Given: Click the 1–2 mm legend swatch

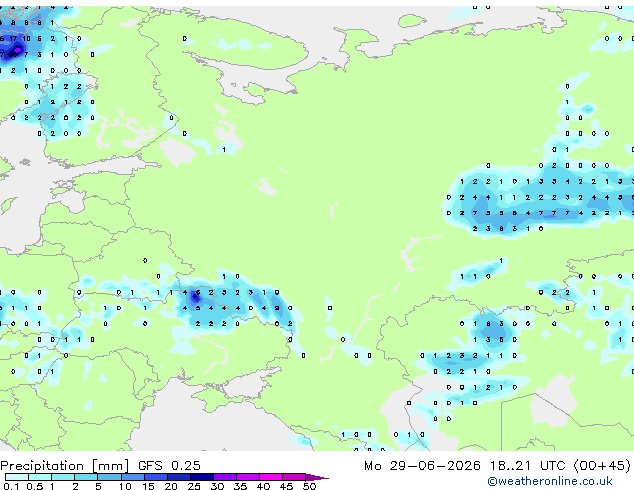Looking at the screenshot, I should point(63,477).
